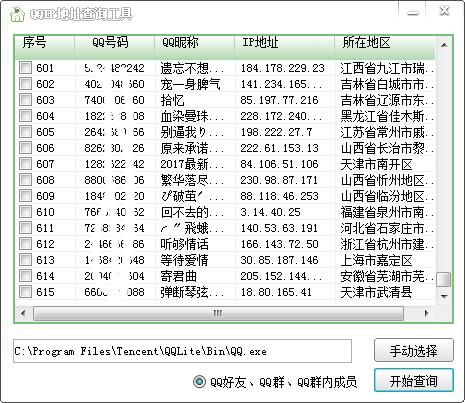465x403 pixels.
Task: Select the region cell starting 黑龙江省佳木斯
Action: coord(387,116)
